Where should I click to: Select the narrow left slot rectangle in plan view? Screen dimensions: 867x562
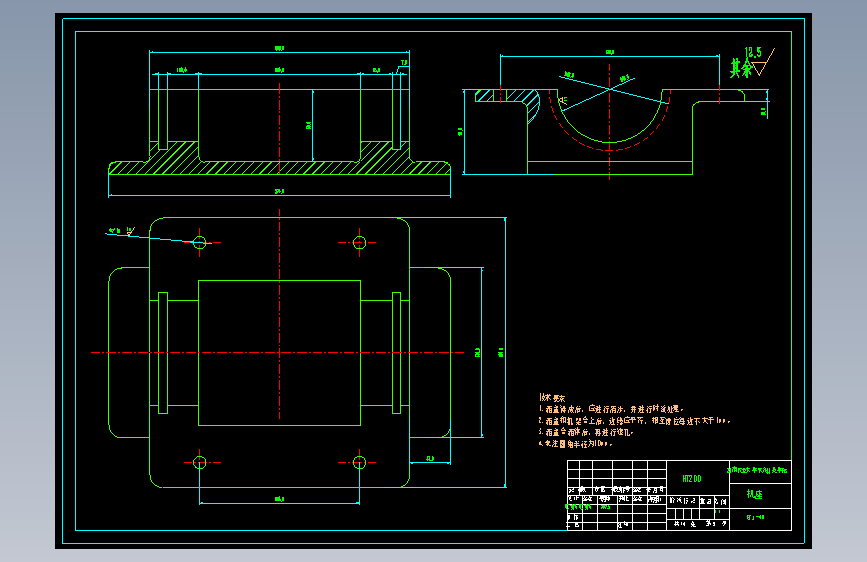163,353
